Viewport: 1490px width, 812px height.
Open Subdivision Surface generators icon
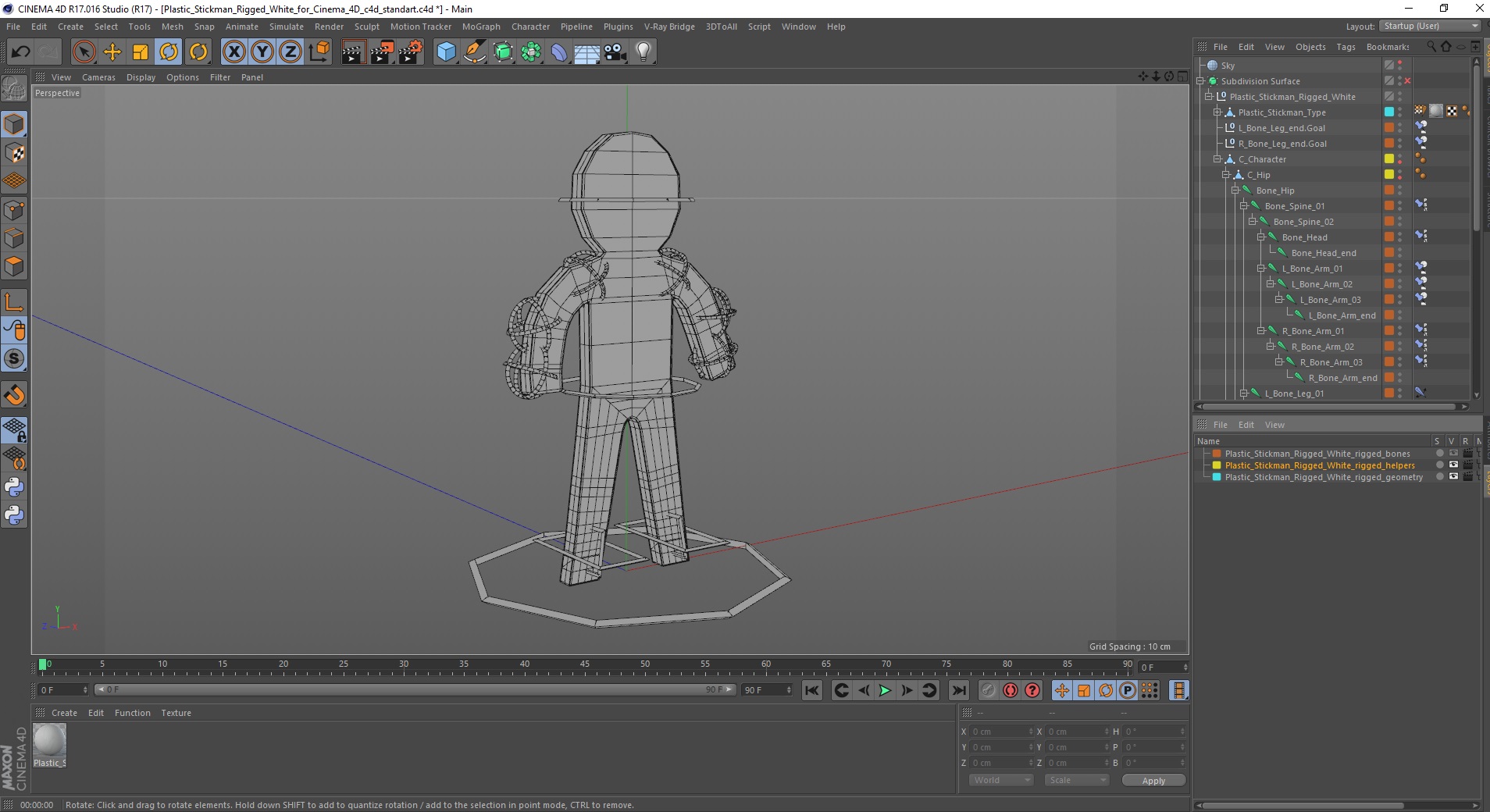pos(503,52)
